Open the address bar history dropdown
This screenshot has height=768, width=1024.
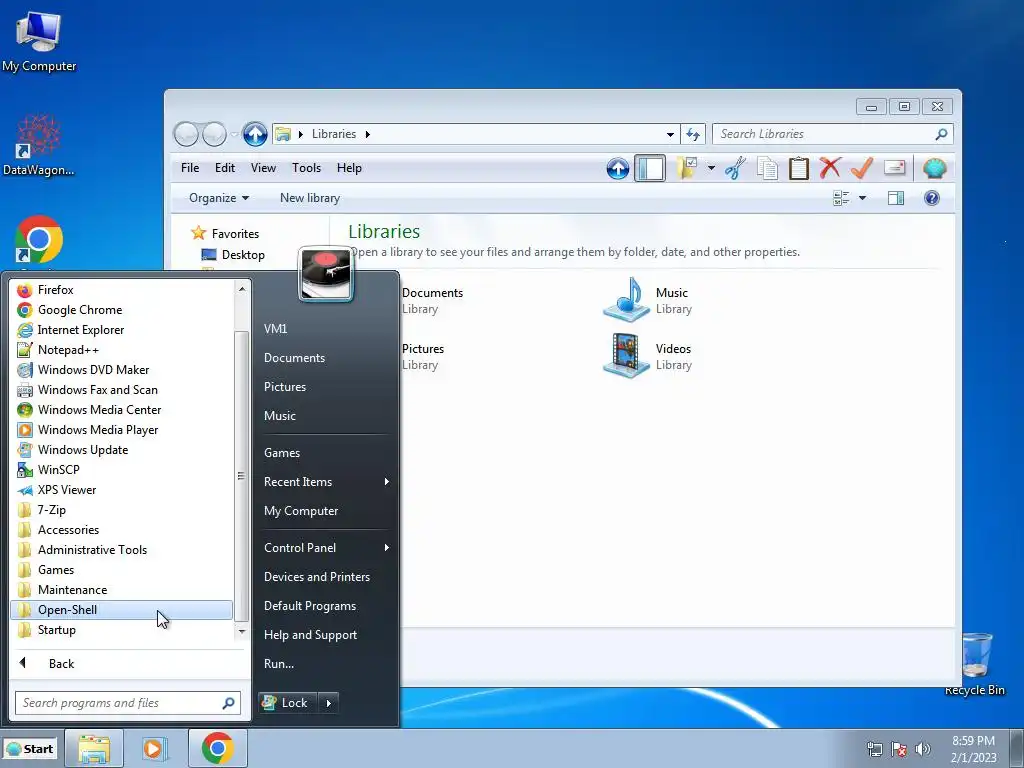click(x=670, y=135)
